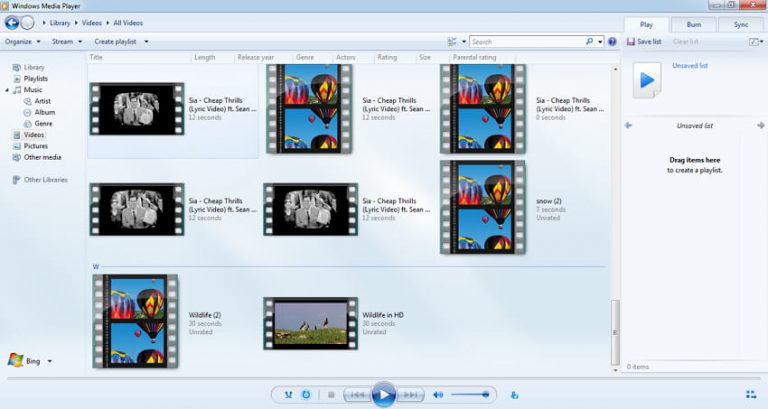Click the search magnifier icon
The height and width of the screenshot is (409, 768).
pos(589,42)
